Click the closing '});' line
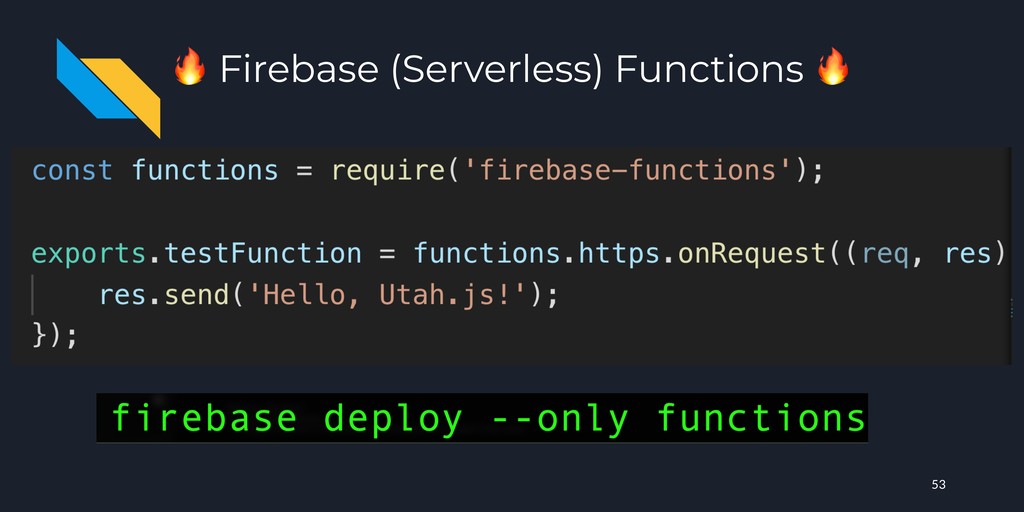The width and height of the screenshot is (1024, 512). (x=55, y=336)
